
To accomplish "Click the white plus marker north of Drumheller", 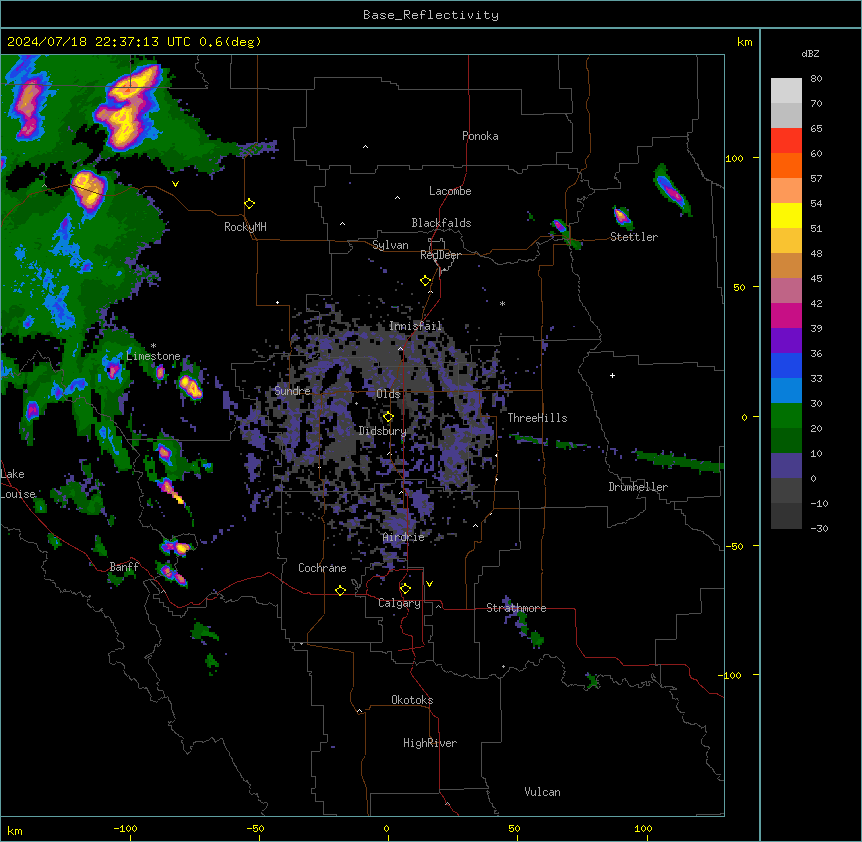I will [612, 375].
